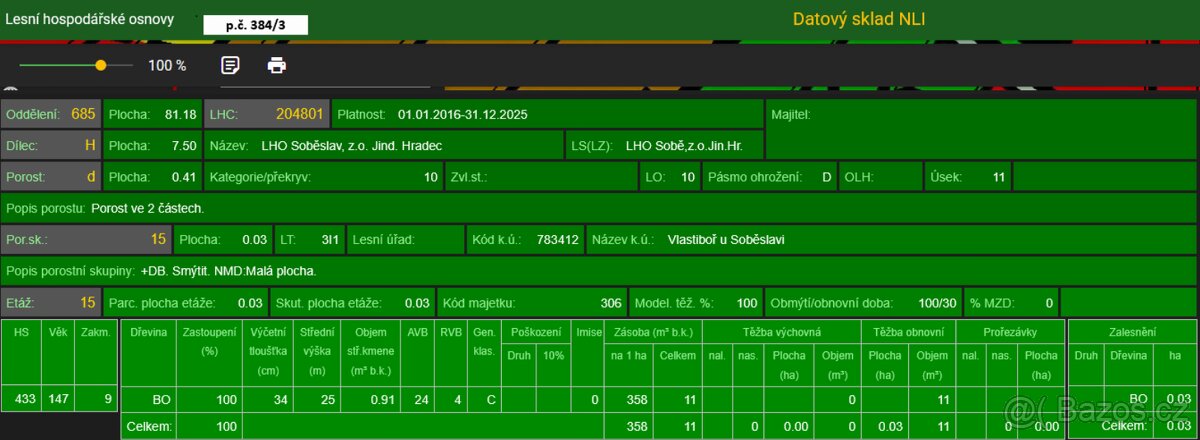Click the Porost field with value d
Screen dimensions: 1200x440
pyautogui.click(x=51, y=177)
